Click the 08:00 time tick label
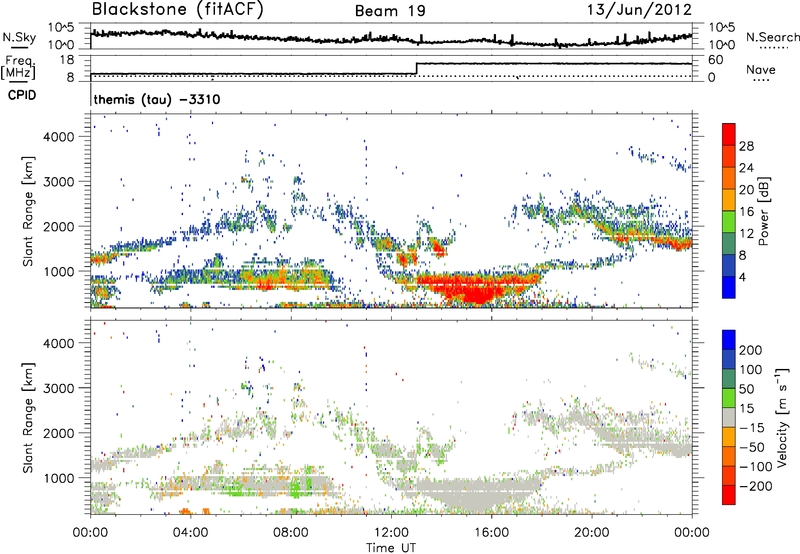The width and height of the screenshot is (800, 554). tap(291, 533)
